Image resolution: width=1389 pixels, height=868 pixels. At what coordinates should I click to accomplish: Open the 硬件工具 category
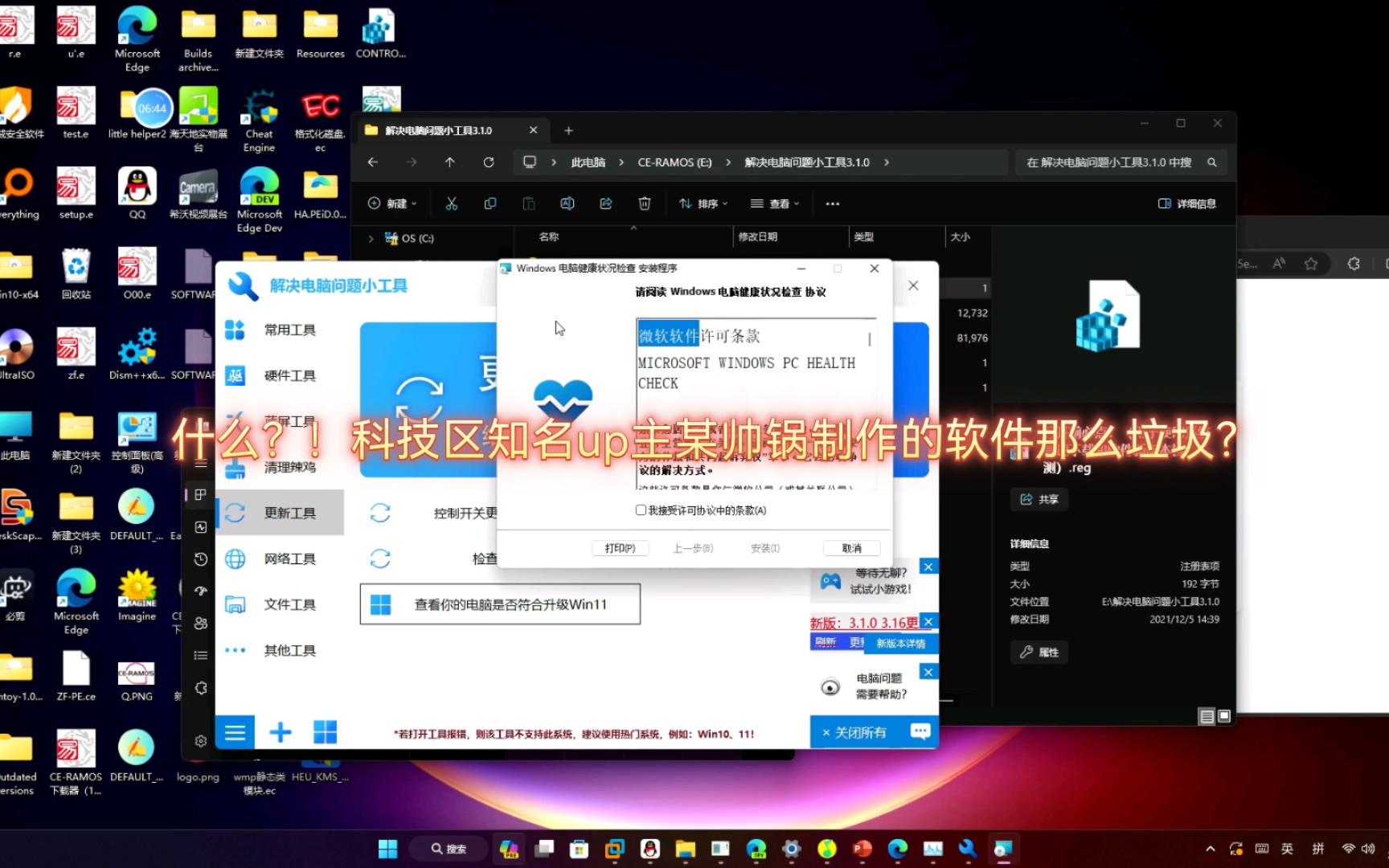(279, 375)
